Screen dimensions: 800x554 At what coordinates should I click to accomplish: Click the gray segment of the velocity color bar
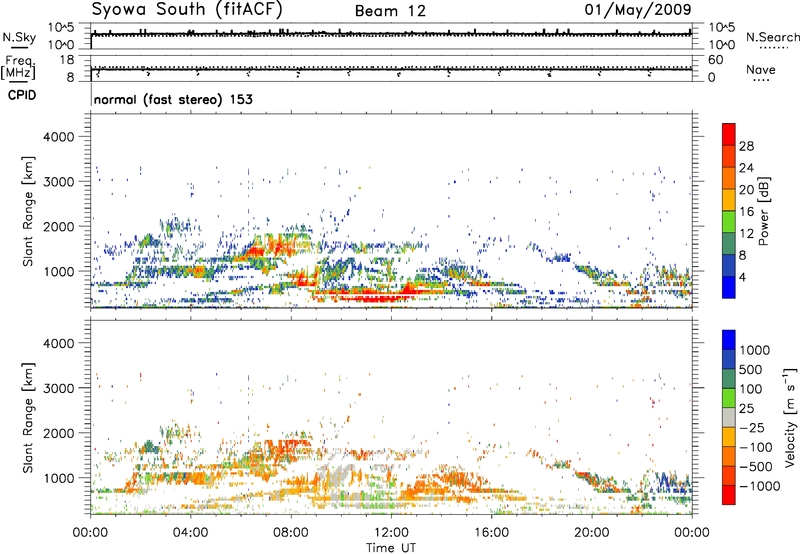coord(729,417)
